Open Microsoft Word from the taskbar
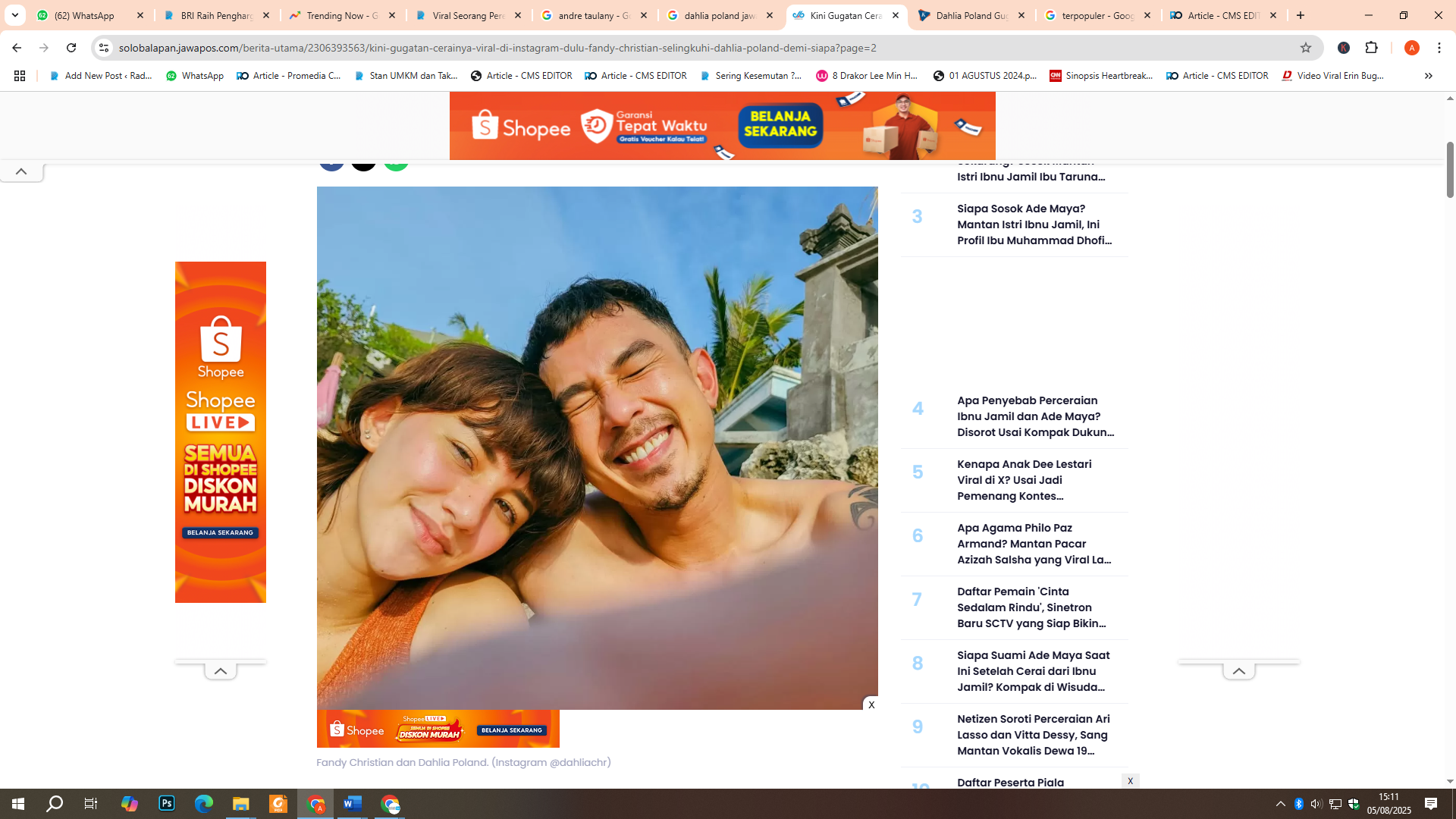This screenshot has height=819, width=1456. point(353,804)
